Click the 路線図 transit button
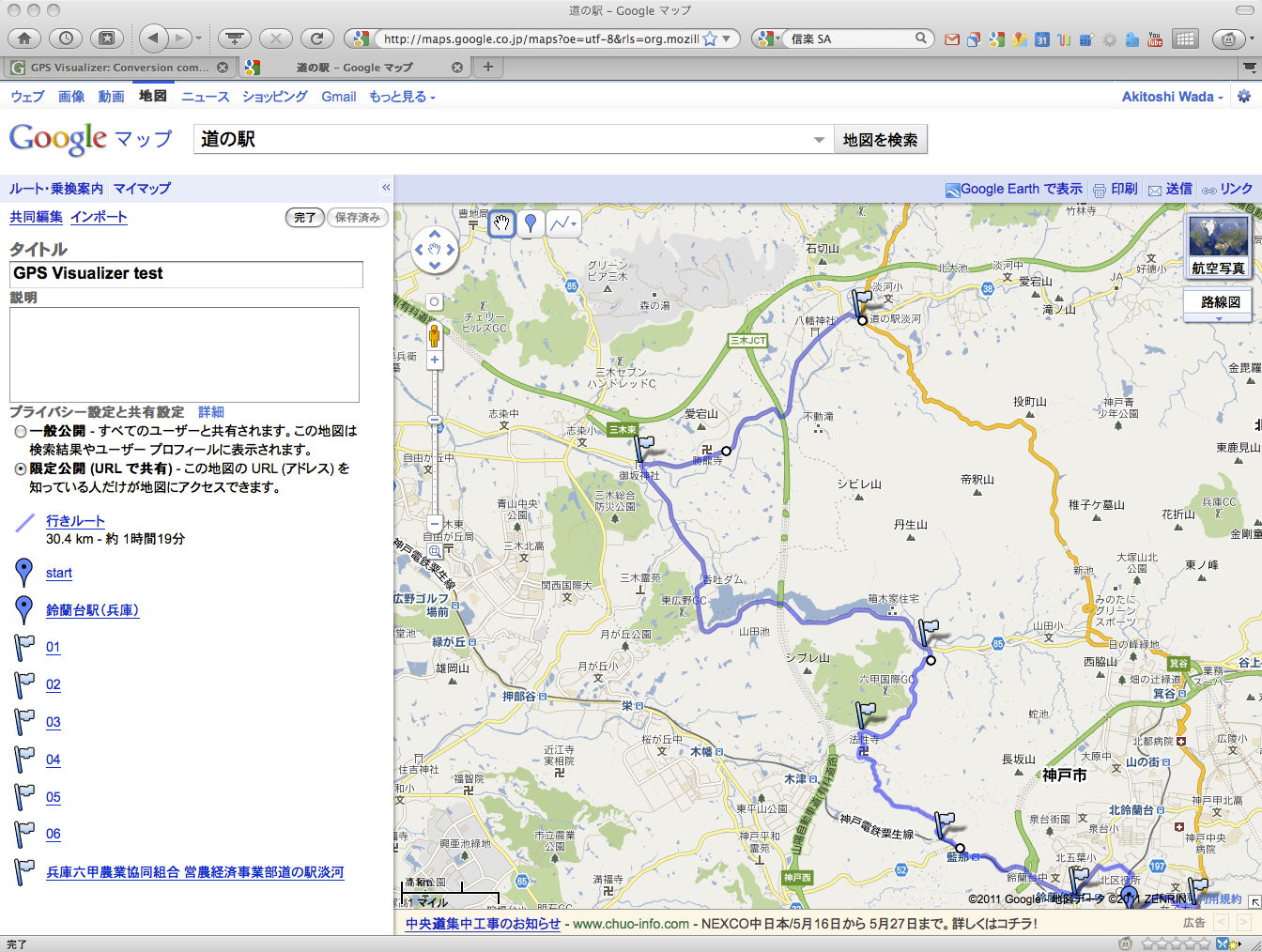 click(1220, 302)
